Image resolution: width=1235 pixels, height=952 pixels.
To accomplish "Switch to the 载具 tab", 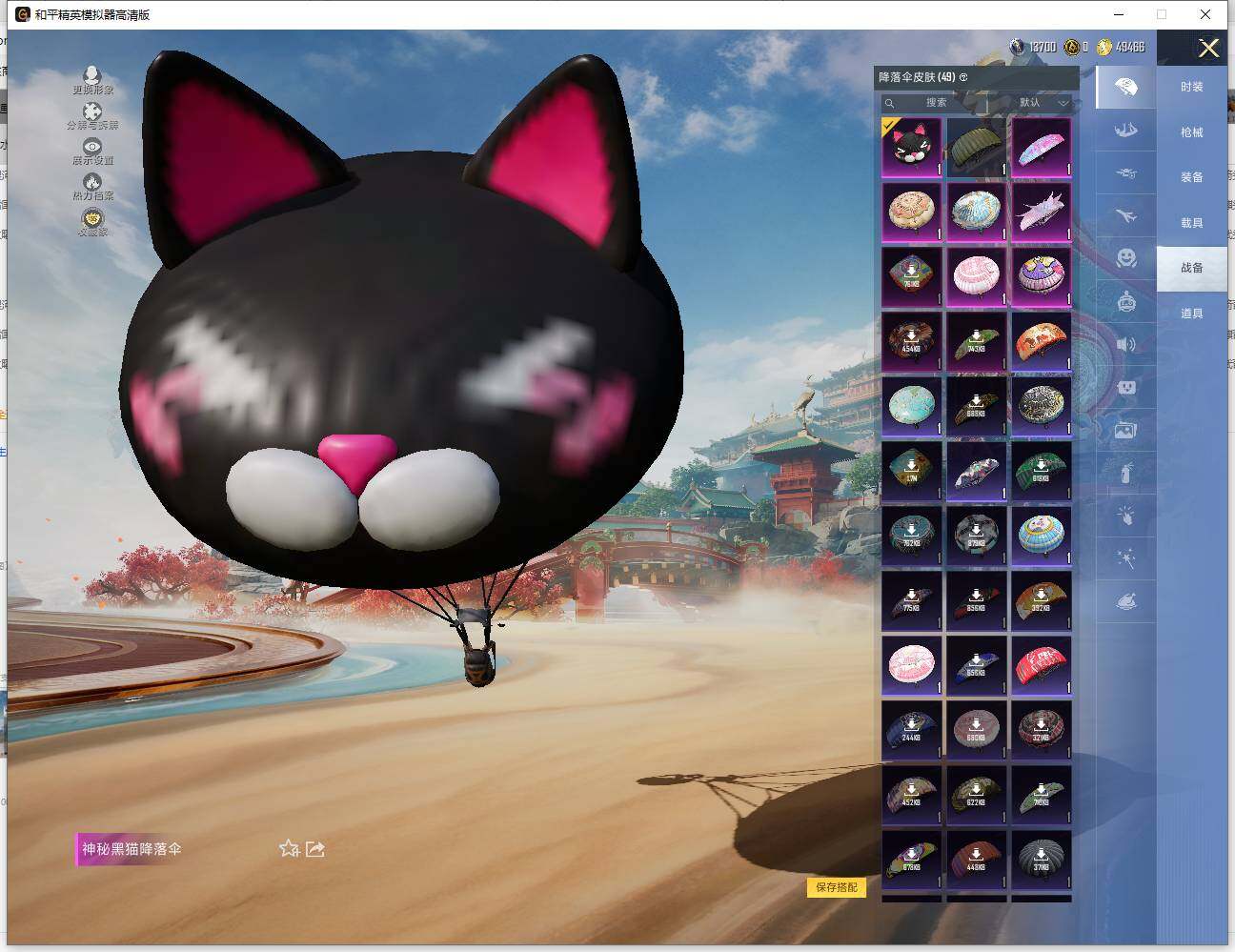I will (1191, 223).
